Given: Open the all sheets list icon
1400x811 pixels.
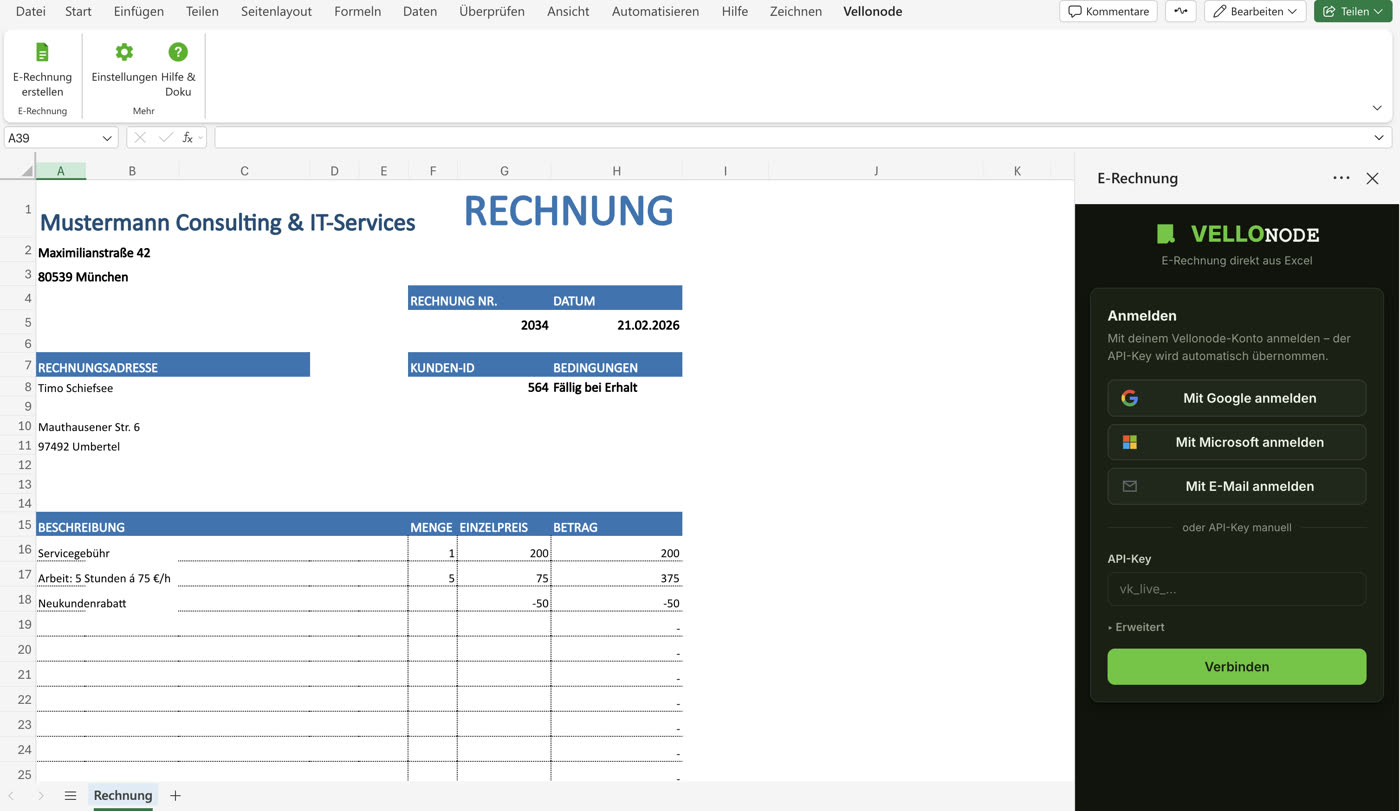Looking at the screenshot, I should [x=70, y=796].
